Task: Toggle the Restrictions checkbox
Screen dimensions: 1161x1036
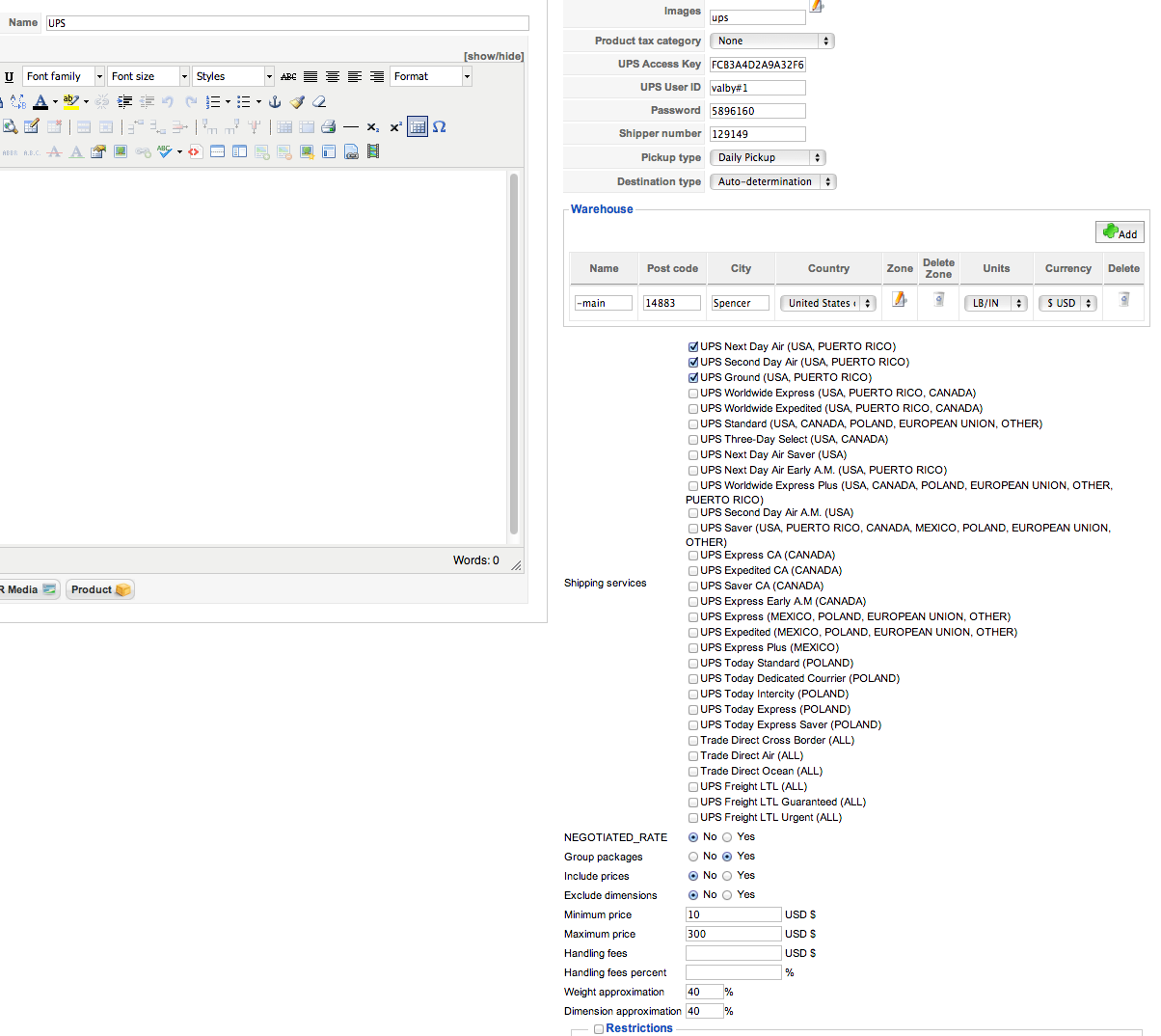Action: pos(599,1029)
